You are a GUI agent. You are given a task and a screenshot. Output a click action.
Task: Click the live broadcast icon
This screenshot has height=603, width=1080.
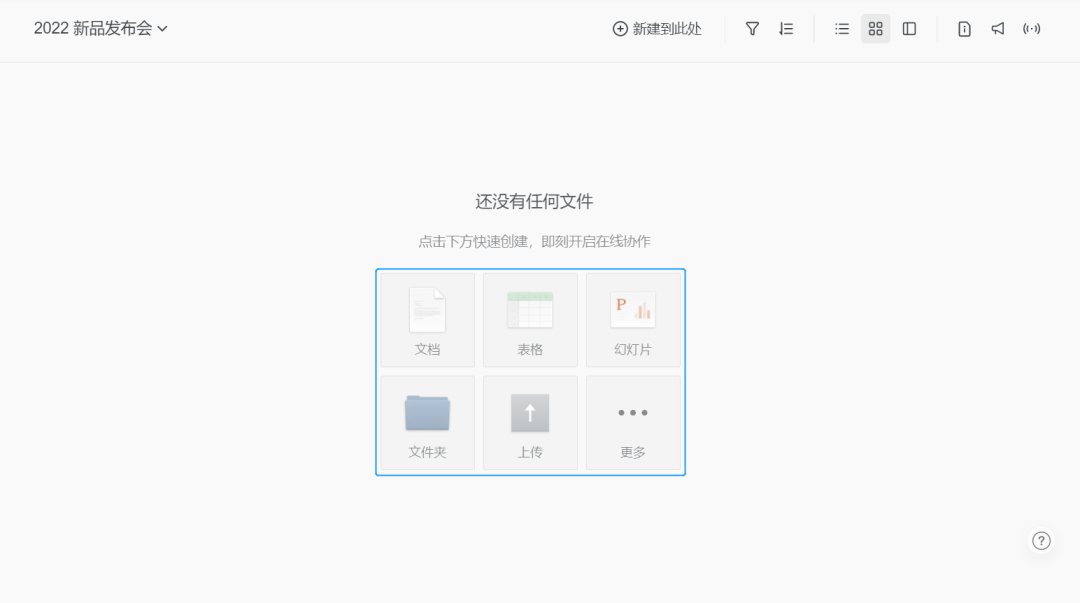(x=1031, y=29)
